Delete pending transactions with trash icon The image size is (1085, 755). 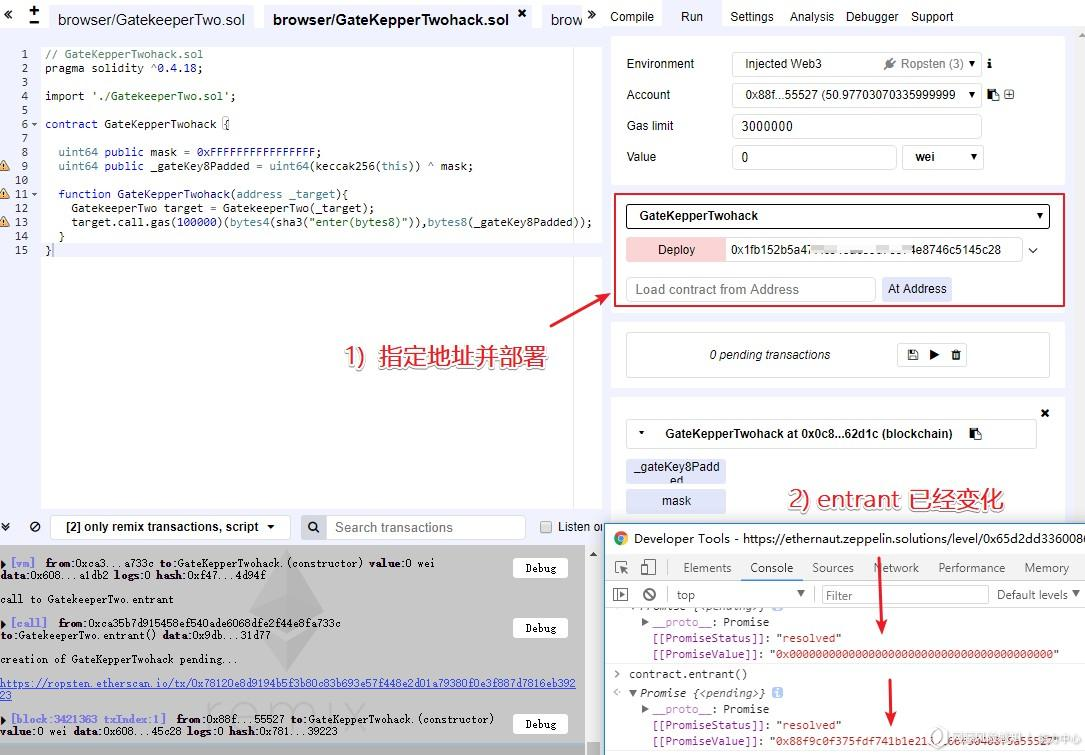(956, 354)
